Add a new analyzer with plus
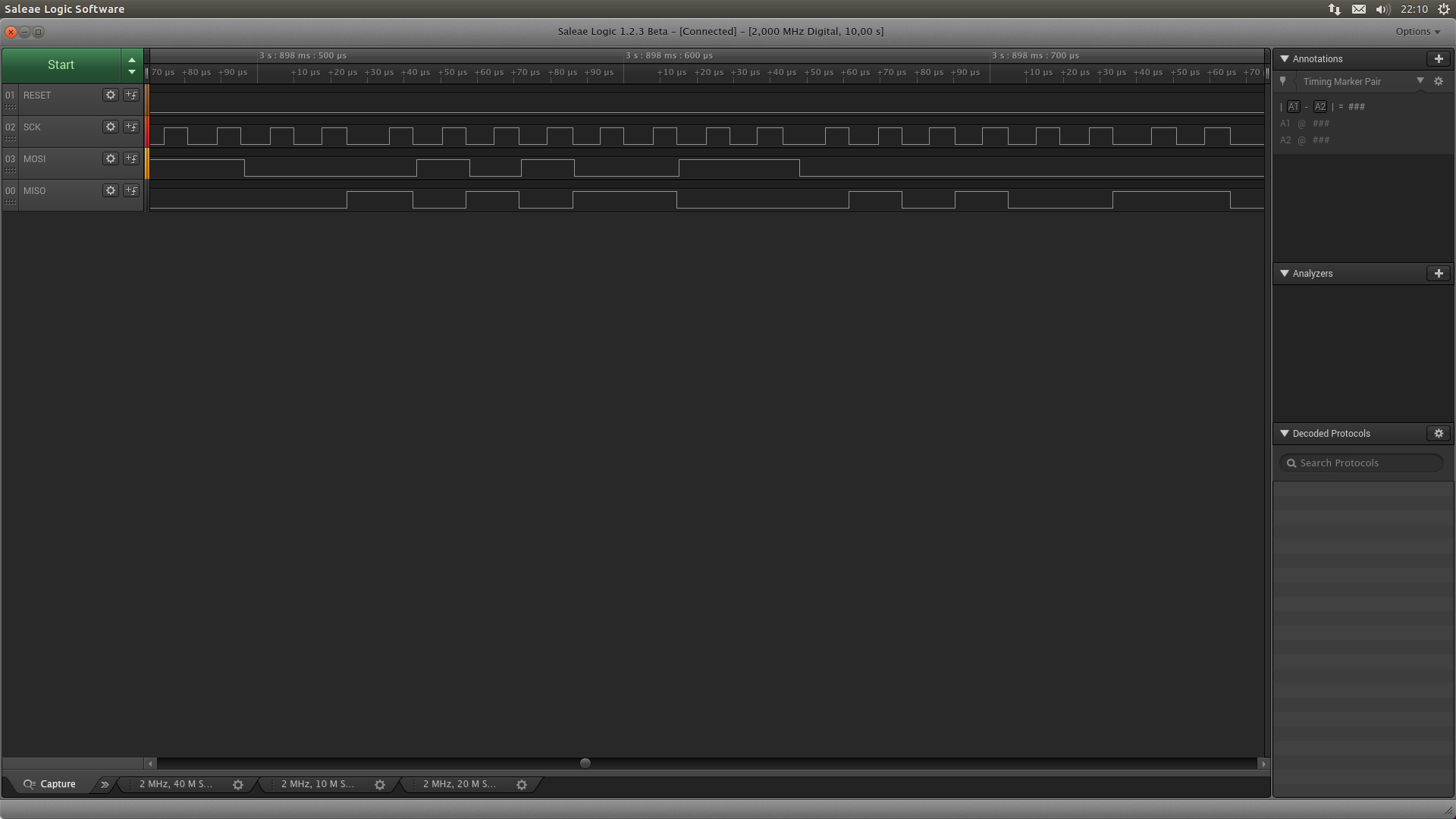 tap(1439, 273)
